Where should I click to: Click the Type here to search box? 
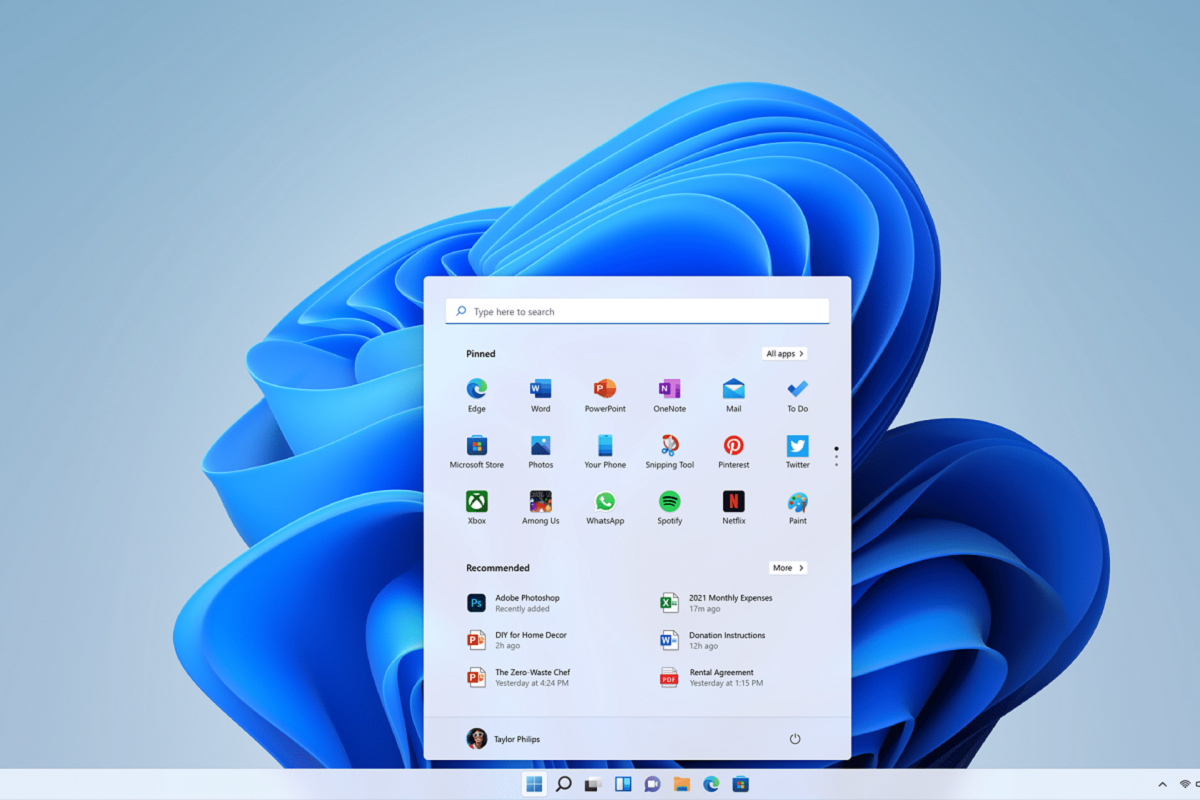(x=637, y=311)
